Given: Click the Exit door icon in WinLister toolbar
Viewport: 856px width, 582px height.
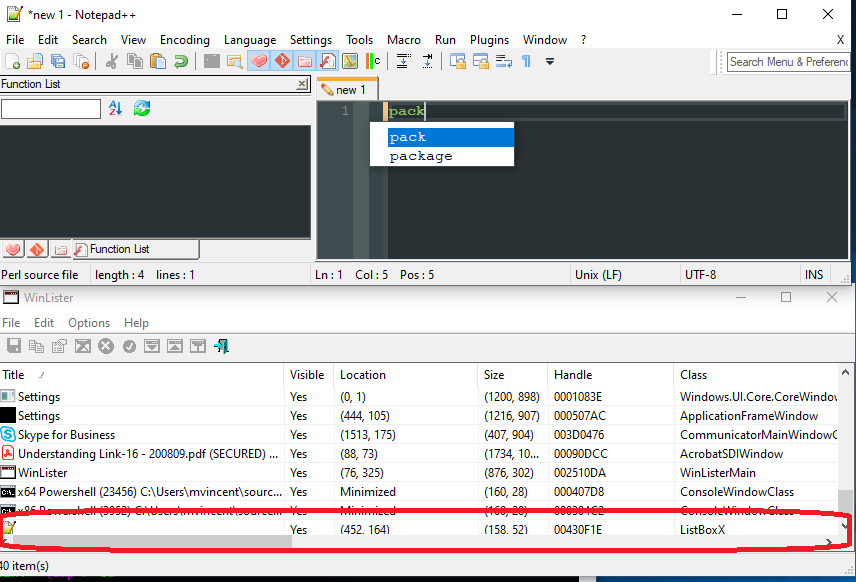Looking at the screenshot, I should point(221,346).
